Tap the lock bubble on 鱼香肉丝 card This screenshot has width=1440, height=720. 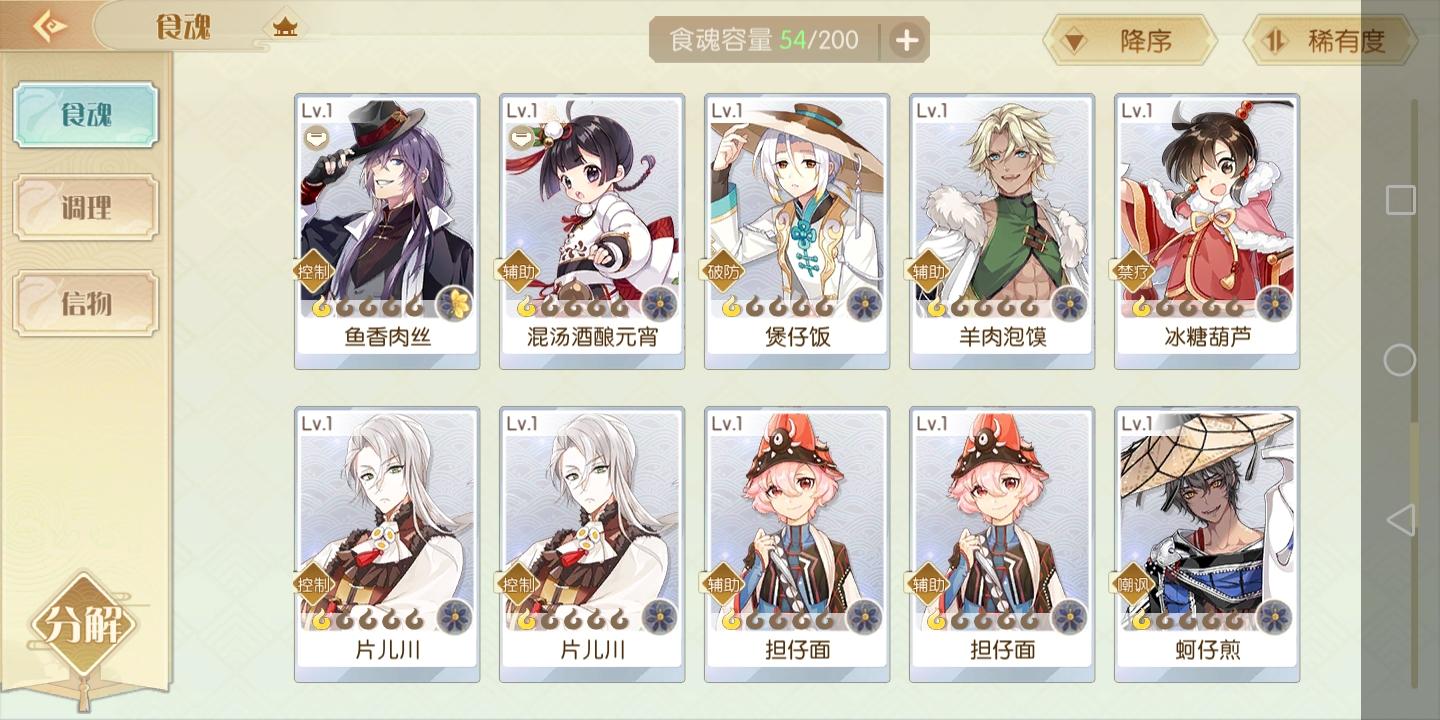[x=315, y=138]
